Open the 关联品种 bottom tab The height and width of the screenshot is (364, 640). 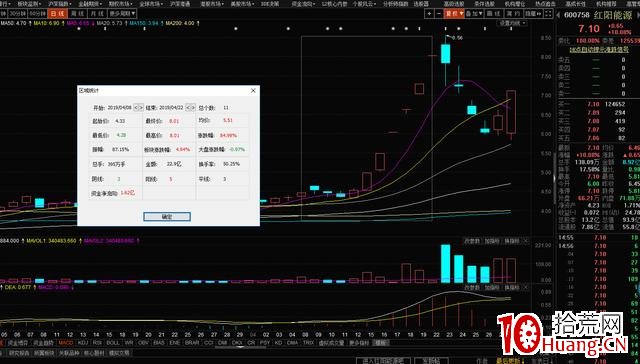pos(69,353)
